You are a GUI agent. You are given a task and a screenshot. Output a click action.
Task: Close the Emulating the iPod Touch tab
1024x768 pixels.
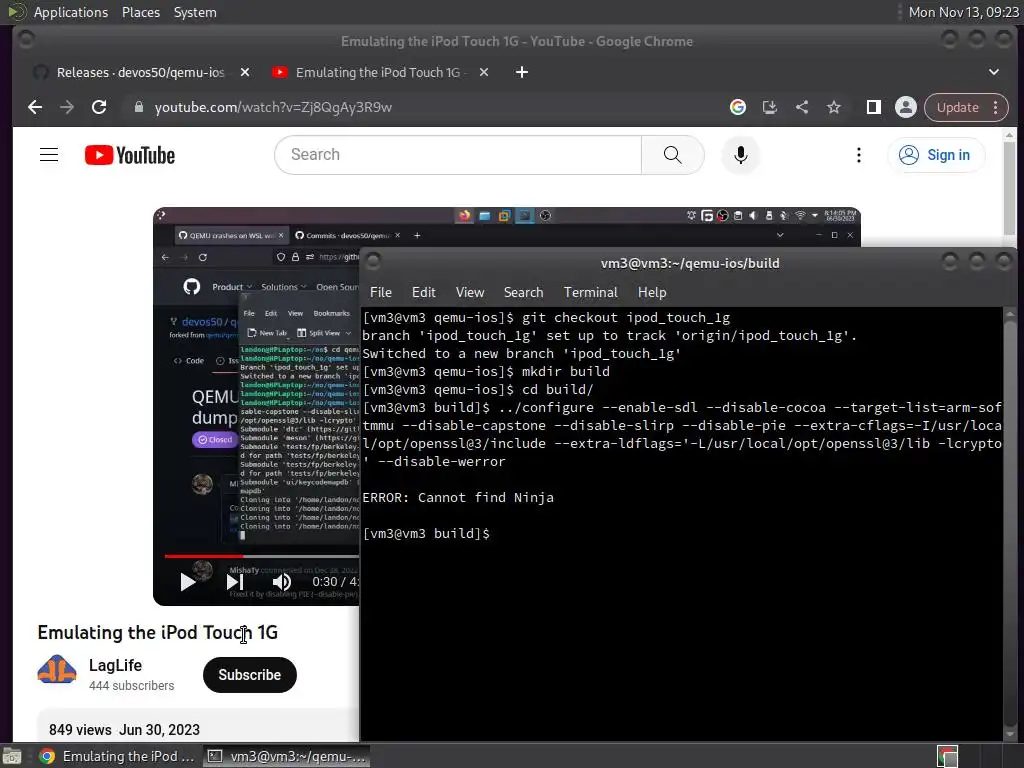coord(484,72)
